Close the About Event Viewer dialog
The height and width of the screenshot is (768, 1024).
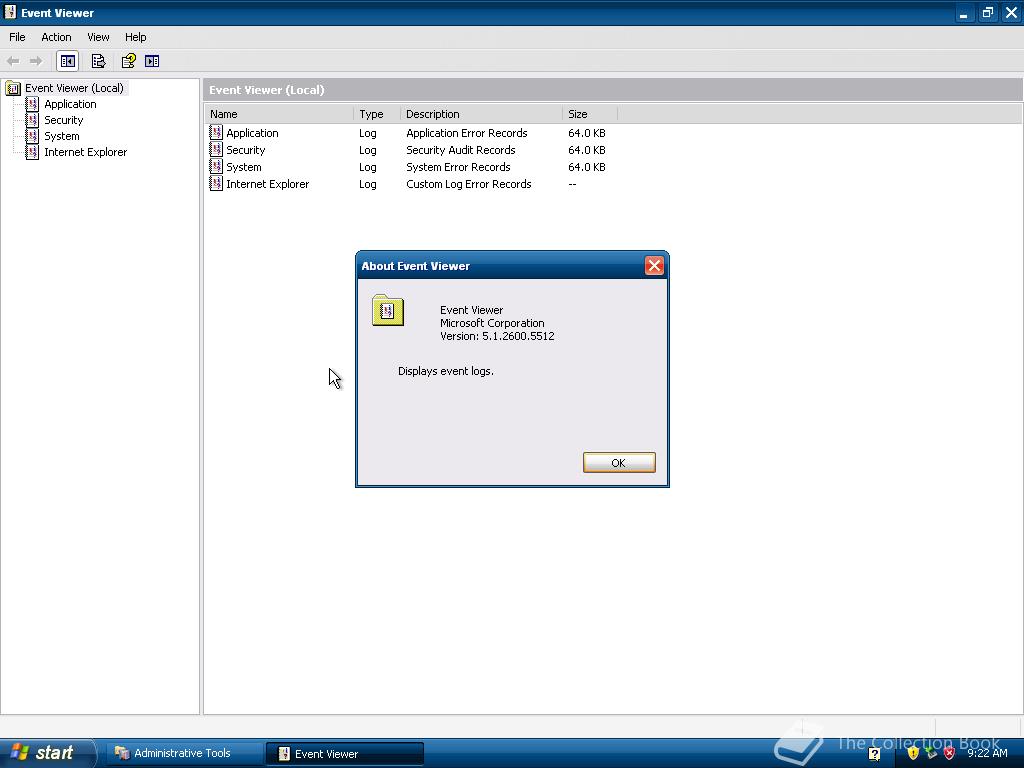point(654,265)
